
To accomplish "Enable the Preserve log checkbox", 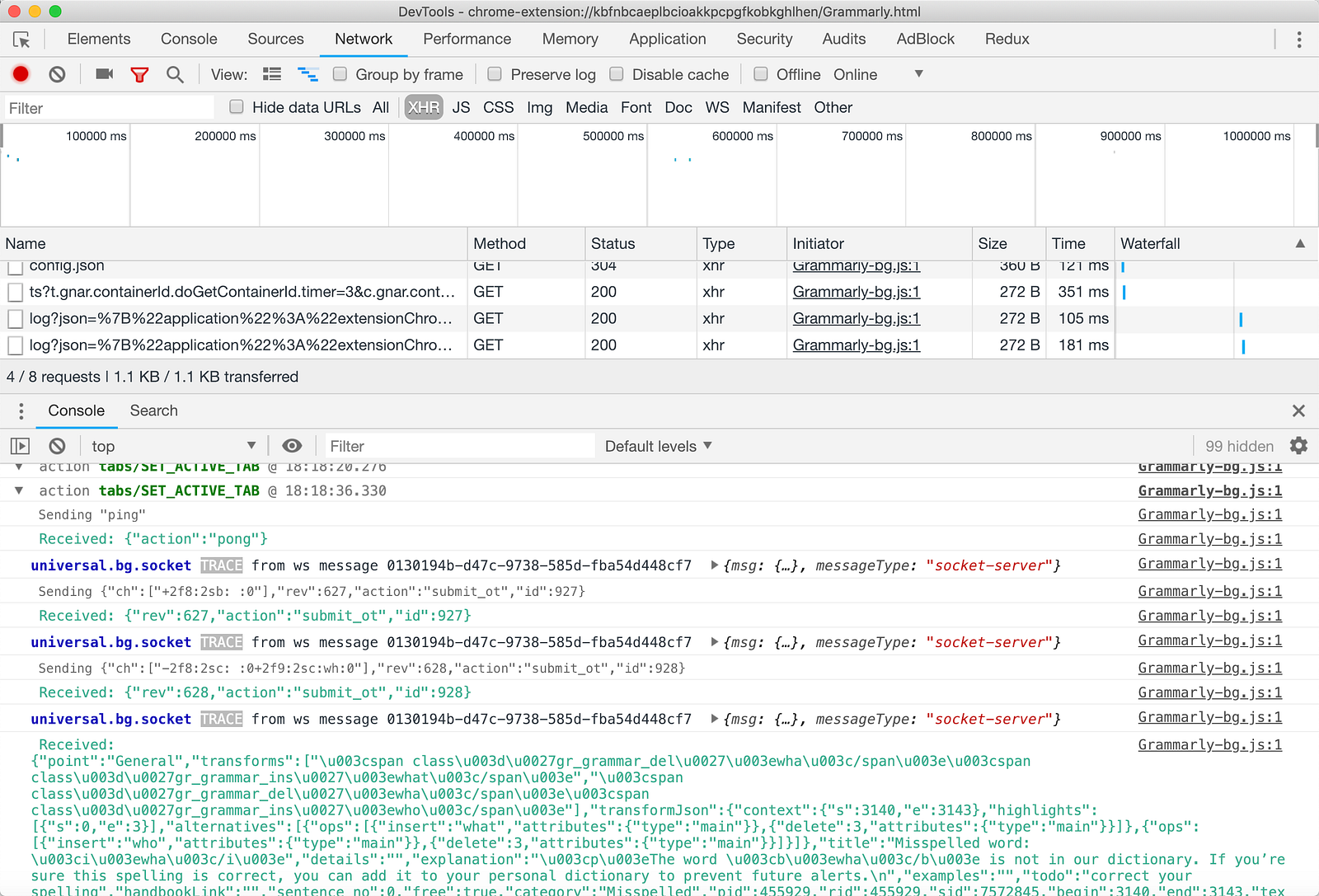I will point(495,74).
